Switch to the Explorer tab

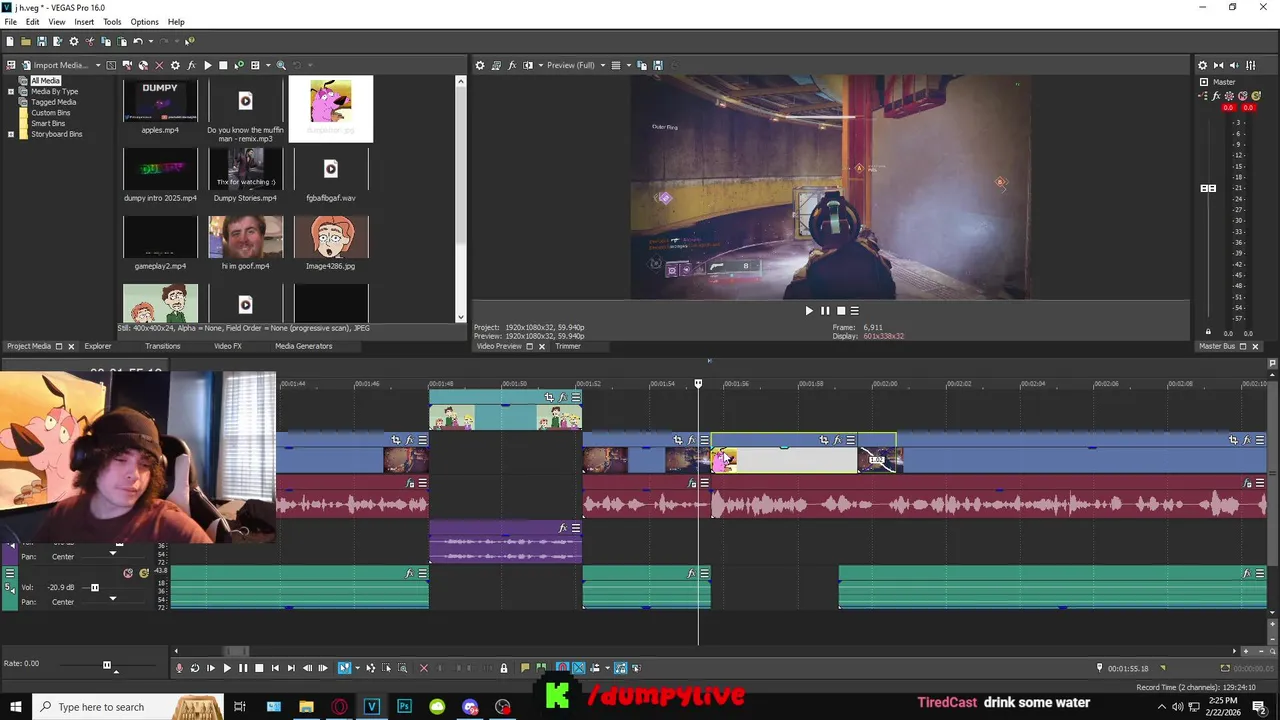(98, 346)
